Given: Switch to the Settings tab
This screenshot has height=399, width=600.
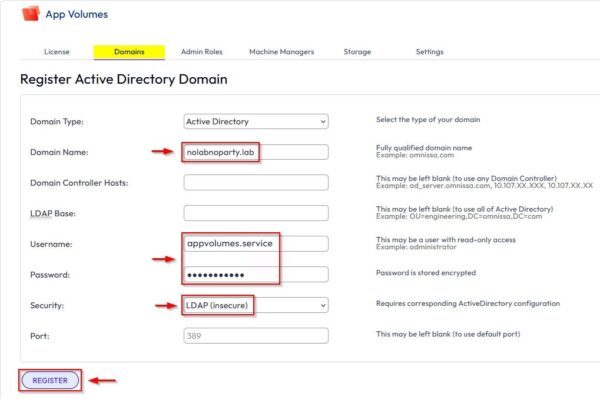Looking at the screenshot, I should pos(429,52).
